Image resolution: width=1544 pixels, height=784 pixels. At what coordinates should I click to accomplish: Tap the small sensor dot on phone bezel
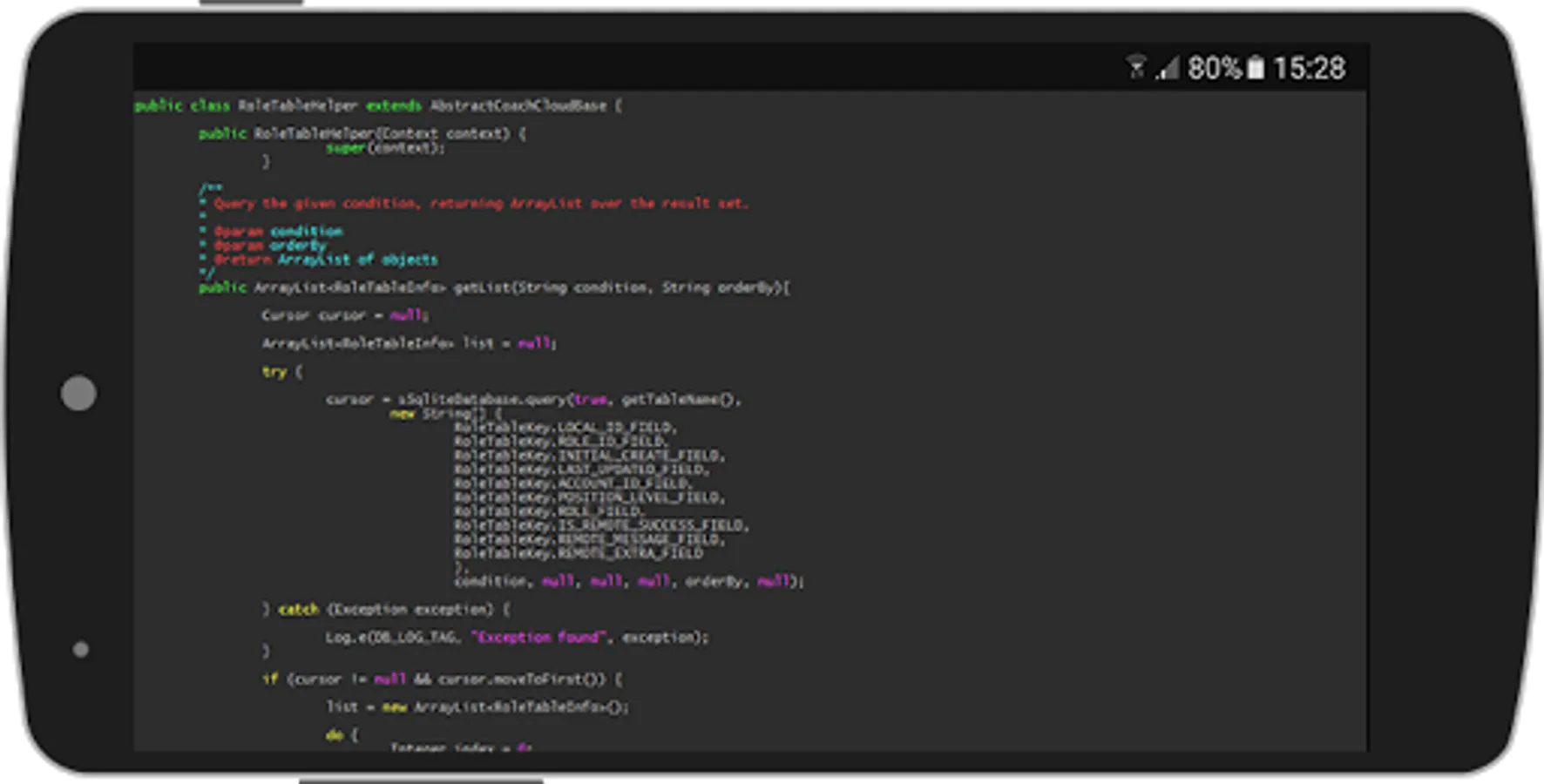[81, 649]
